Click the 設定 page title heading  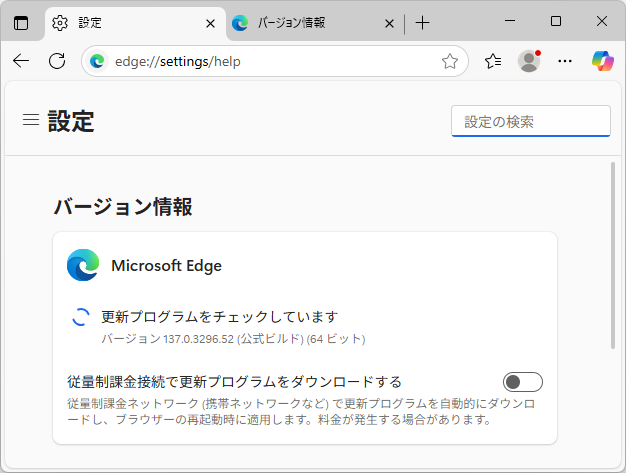(x=71, y=121)
